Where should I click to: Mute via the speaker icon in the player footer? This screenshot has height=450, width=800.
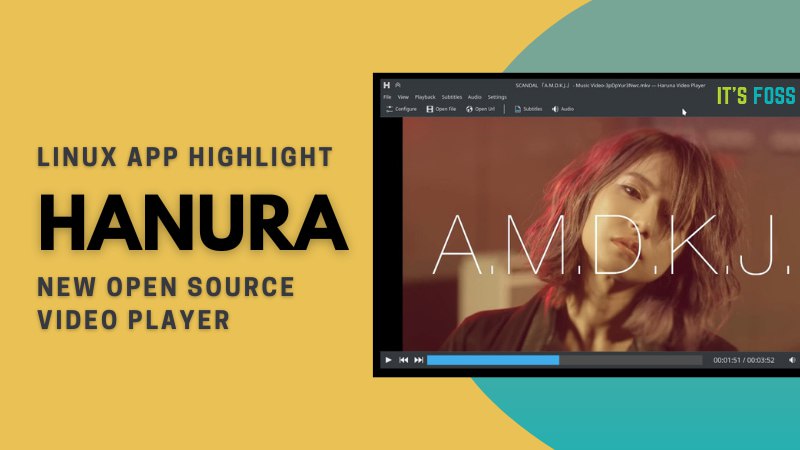(x=792, y=360)
